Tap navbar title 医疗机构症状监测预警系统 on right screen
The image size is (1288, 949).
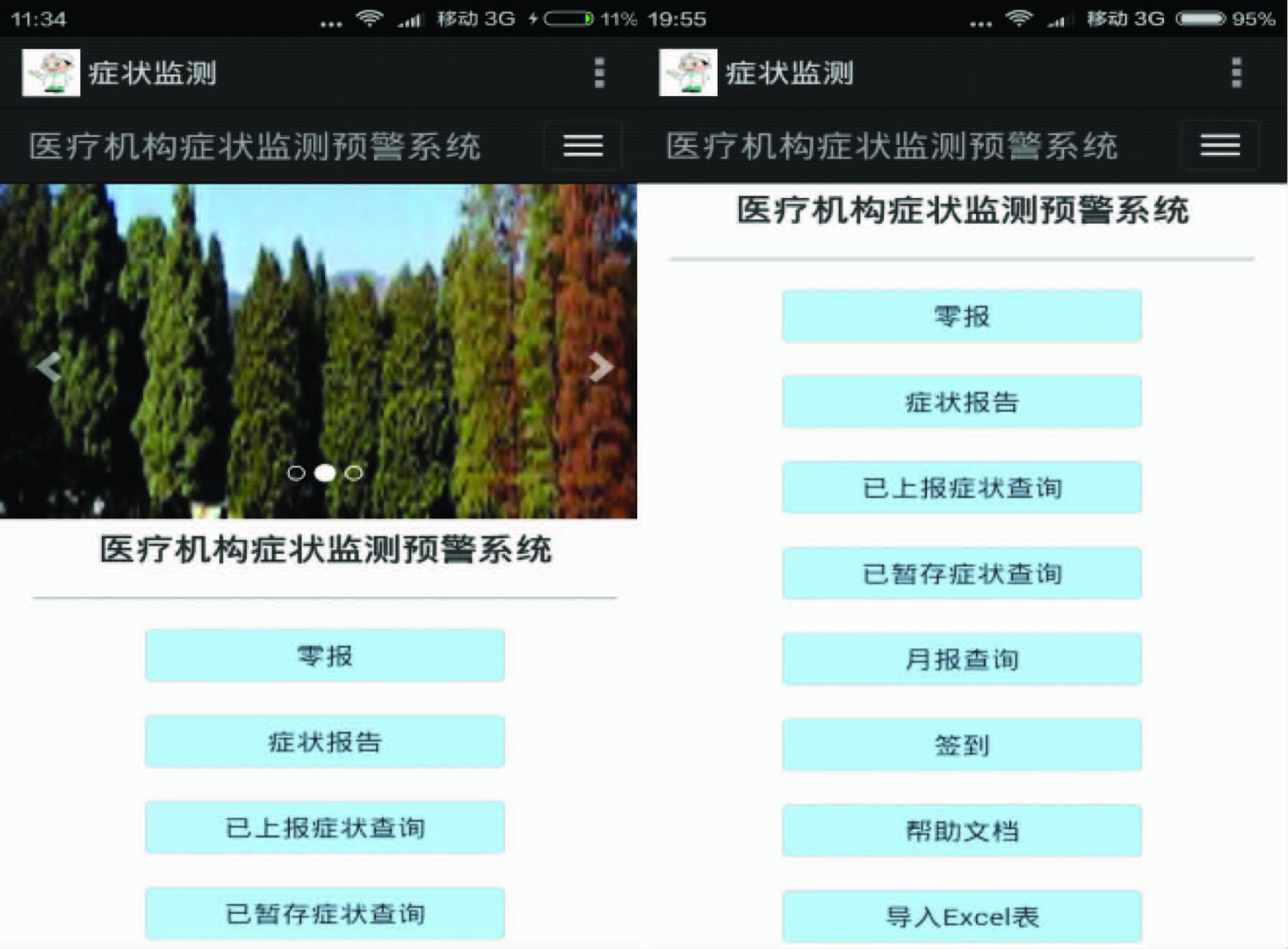[x=892, y=146]
